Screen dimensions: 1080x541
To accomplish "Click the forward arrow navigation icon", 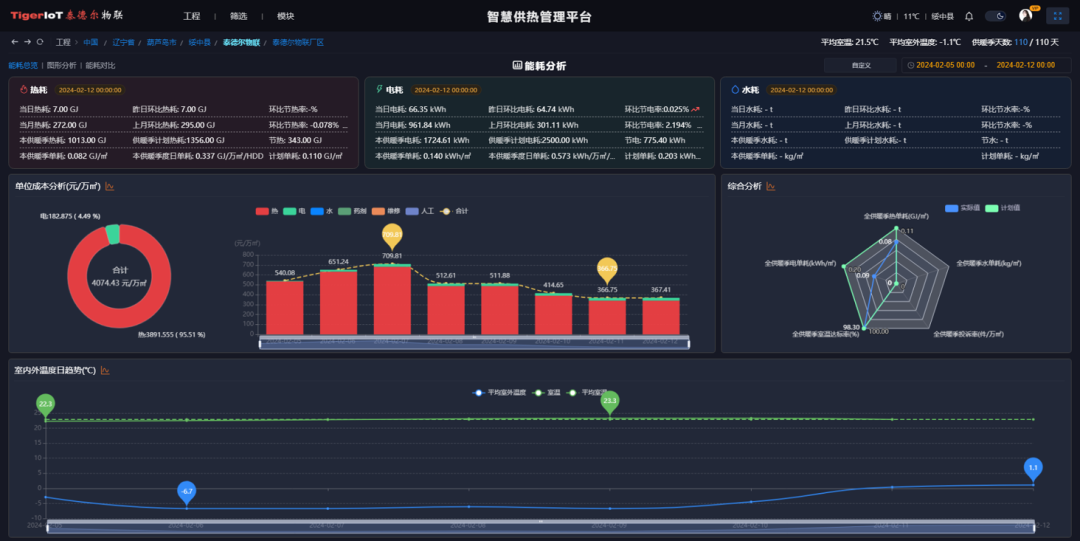I will click(27, 42).
